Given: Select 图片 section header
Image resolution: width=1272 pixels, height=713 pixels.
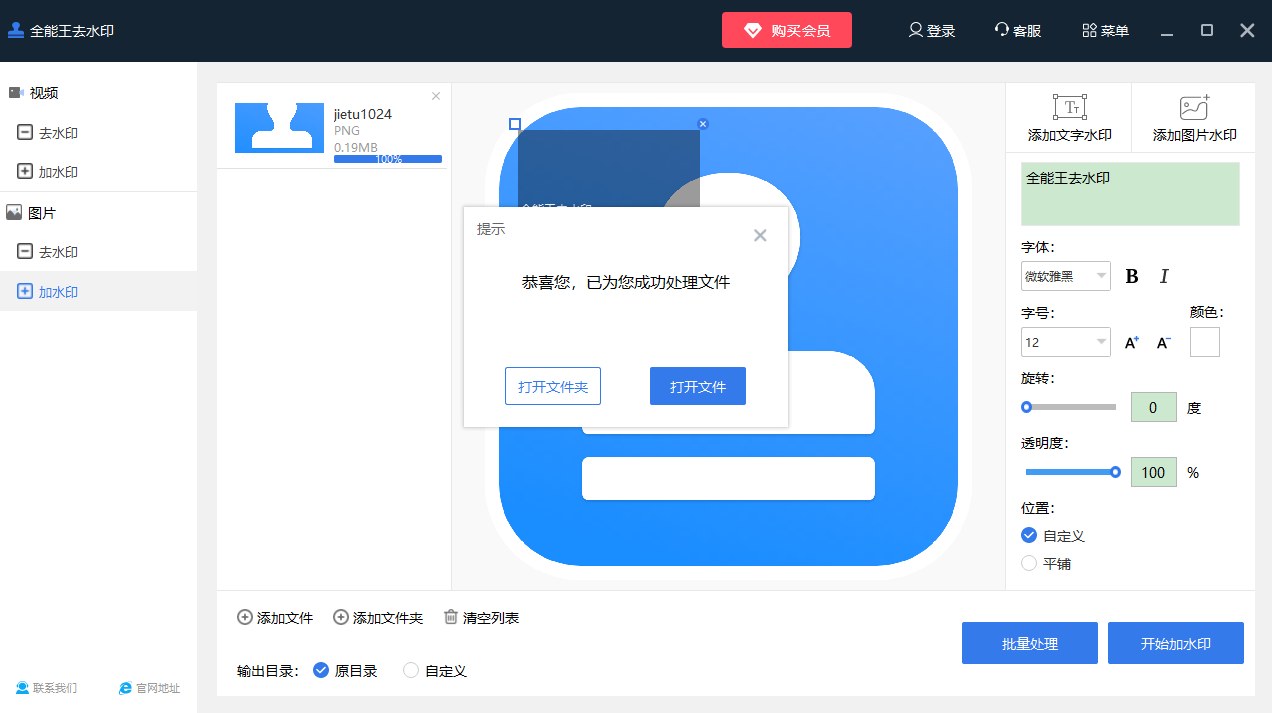Looking at the screenshot, I should pos(32,213).
